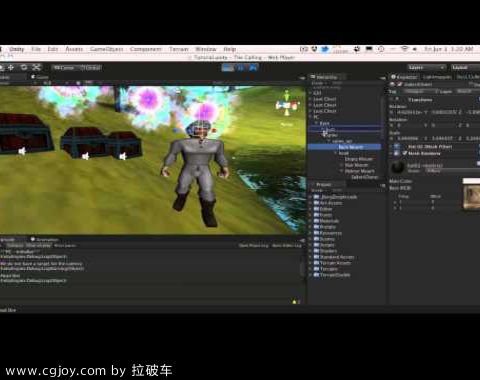This screenshot has width=480, height=380.
Task: Switch to the Animation tab
Action: (x=45, y=240)
